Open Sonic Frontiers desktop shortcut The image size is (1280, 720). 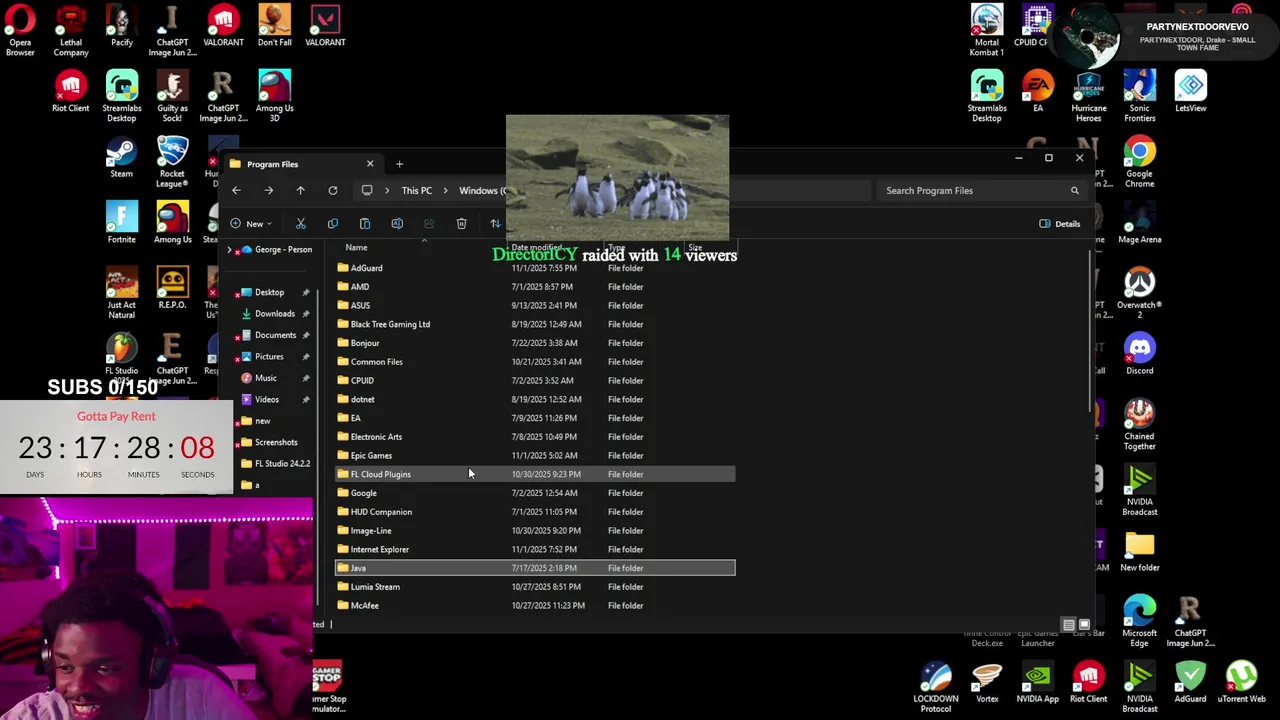1139,97
